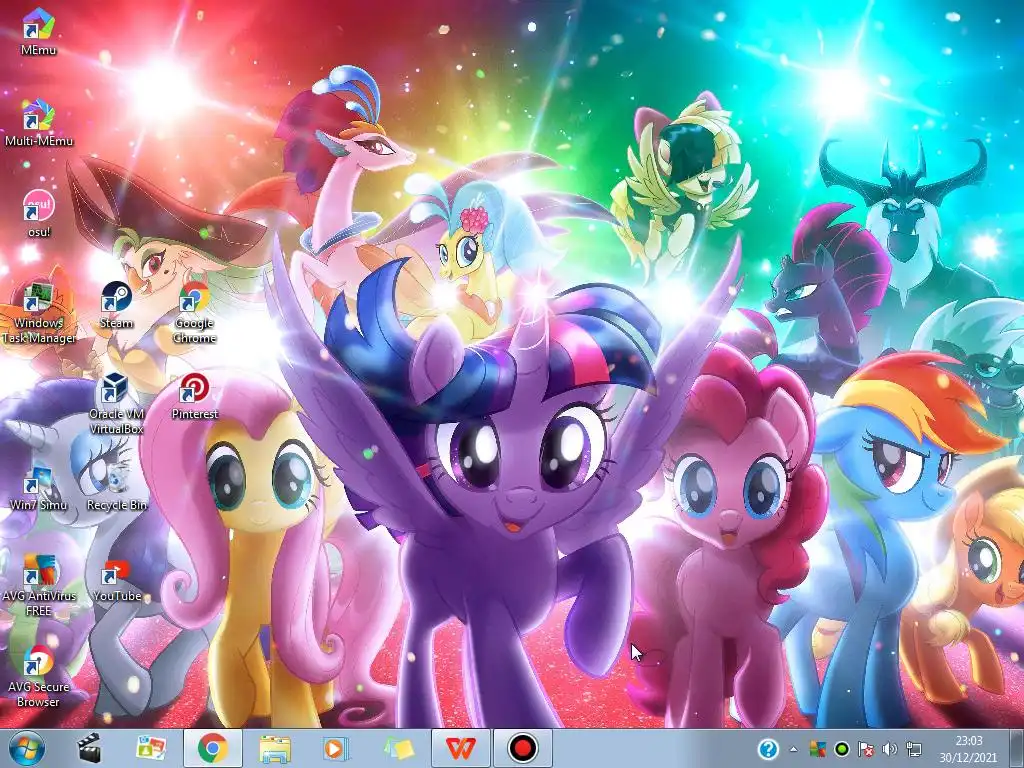Select AVG AntiVirus FREE desktop icon
The height and width of the screenshot is (768, 1024).
coord(38,585)
